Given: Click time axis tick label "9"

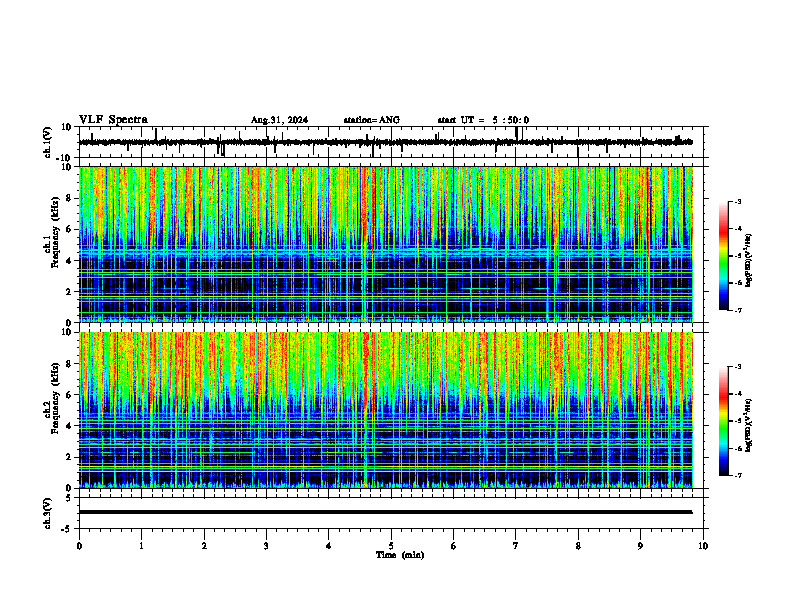Looking at the screenshot, I should [640, 546].
